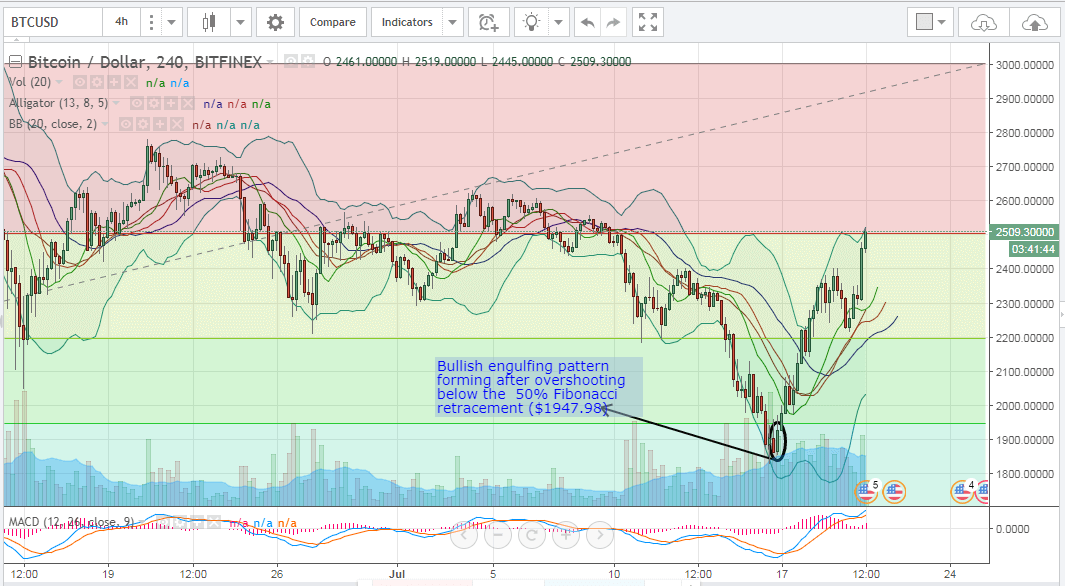Hide the BB (20, close, 2) indicator

coord(126,124)
